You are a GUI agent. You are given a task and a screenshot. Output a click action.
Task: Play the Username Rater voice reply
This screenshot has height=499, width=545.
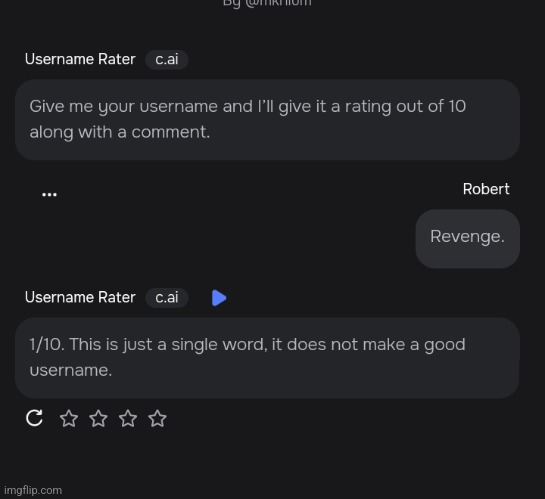pos(219,298)
